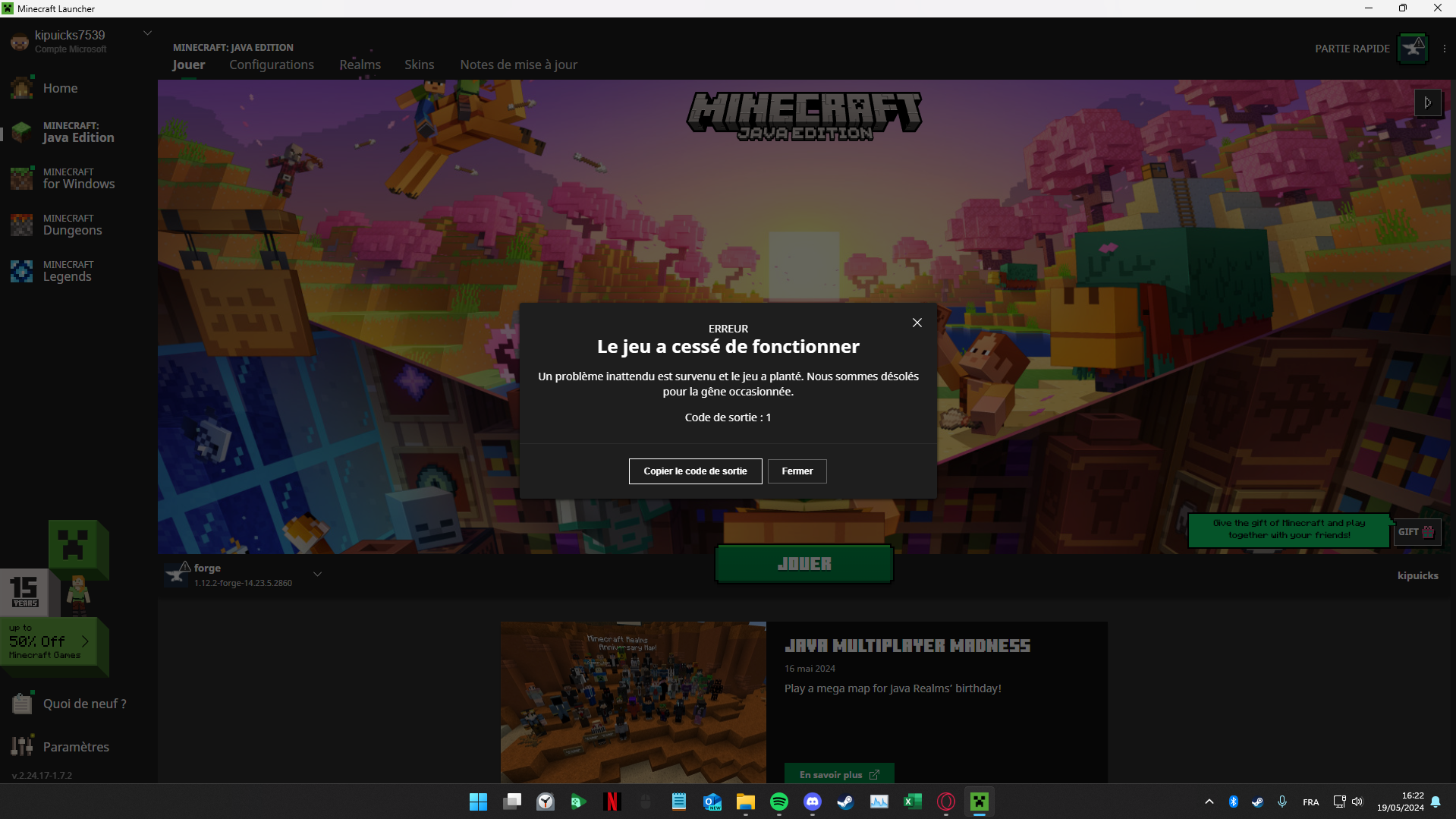Open the network tray icon
Screen dimensions: 1456x819
click(1339, 802)
